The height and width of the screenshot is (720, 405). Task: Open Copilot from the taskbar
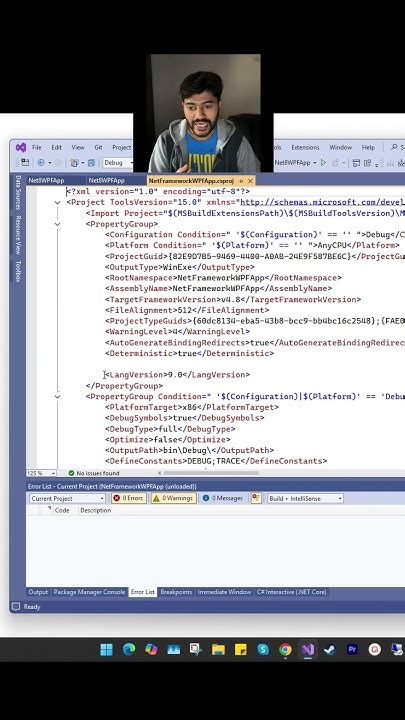tap(151, 649)
